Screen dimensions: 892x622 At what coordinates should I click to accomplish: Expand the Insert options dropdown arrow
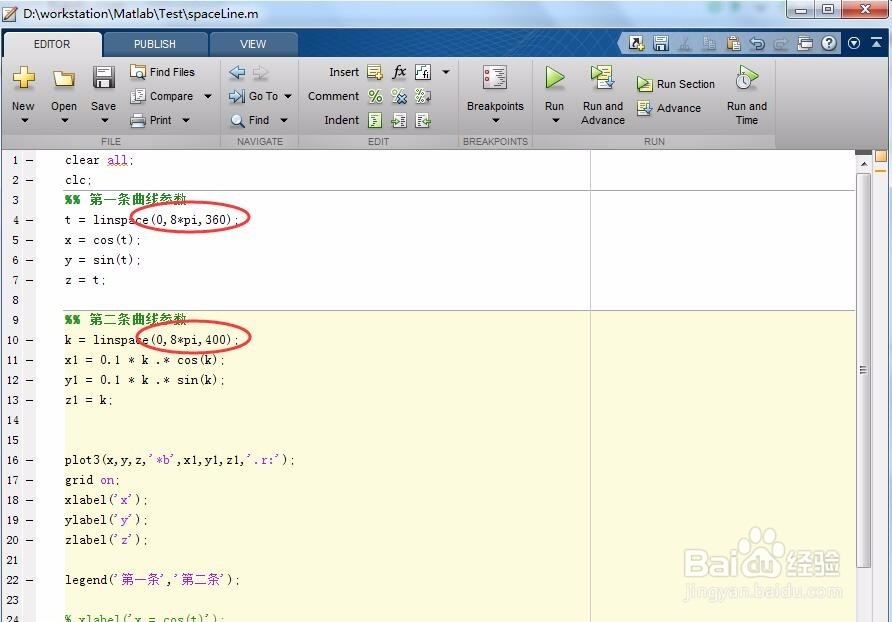(446, 72)
